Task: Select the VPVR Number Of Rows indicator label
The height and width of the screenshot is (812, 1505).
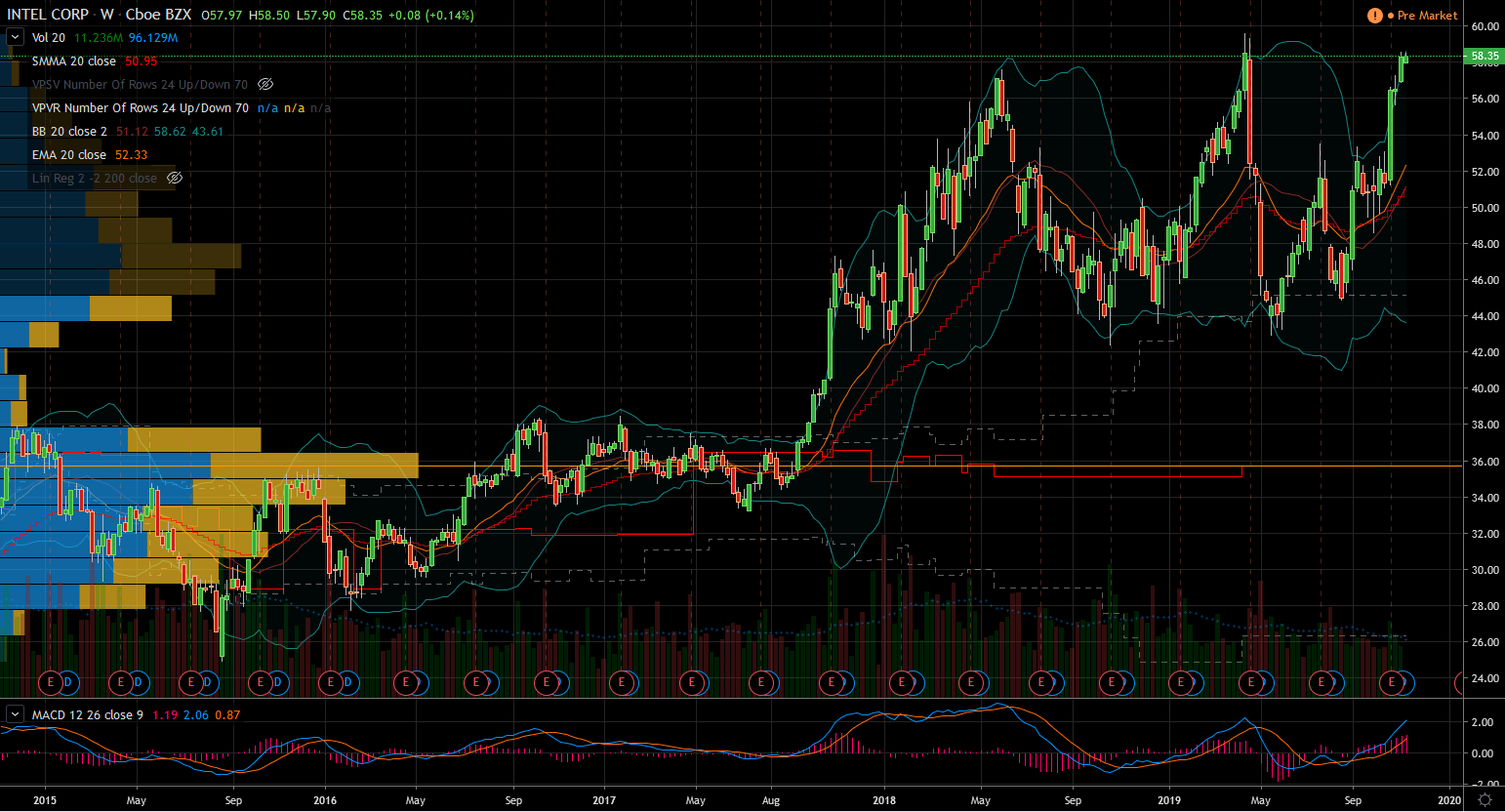Action: click(x=140, y=108)
